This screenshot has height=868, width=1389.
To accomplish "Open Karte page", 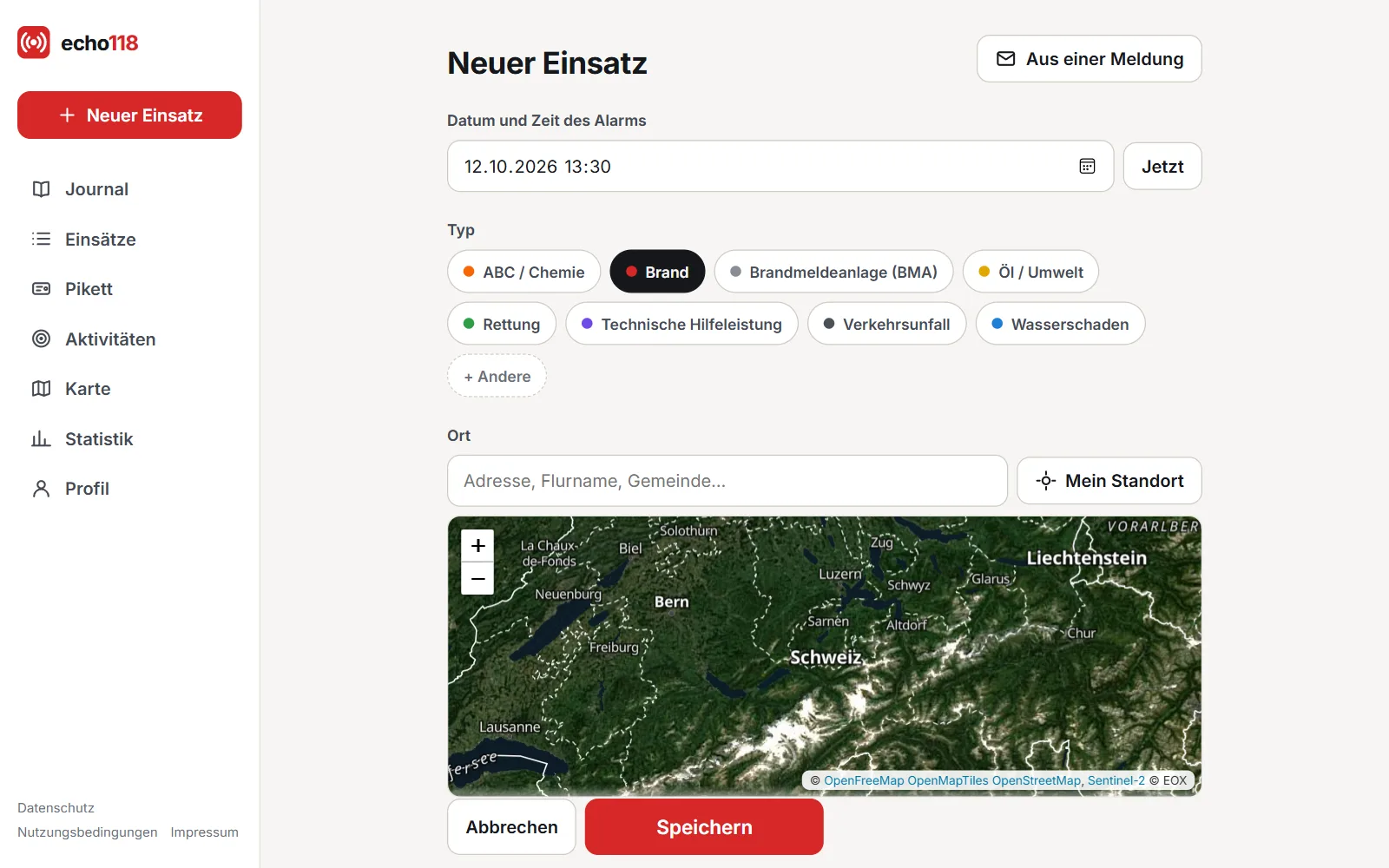I will pyautogui.click(x=129, y=389).
